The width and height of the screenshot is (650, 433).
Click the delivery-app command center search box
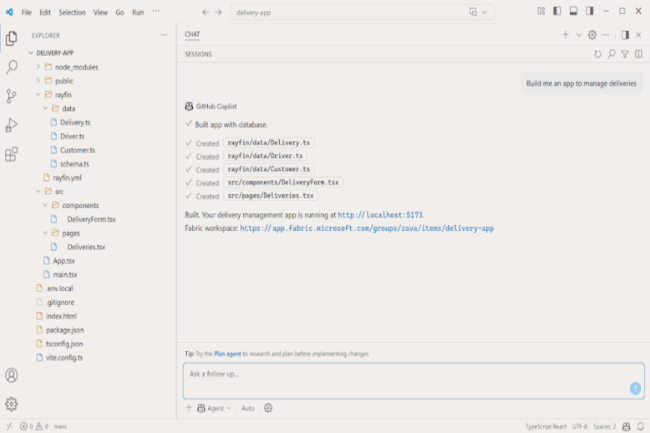pyautogui.click(x=362, y=12)
